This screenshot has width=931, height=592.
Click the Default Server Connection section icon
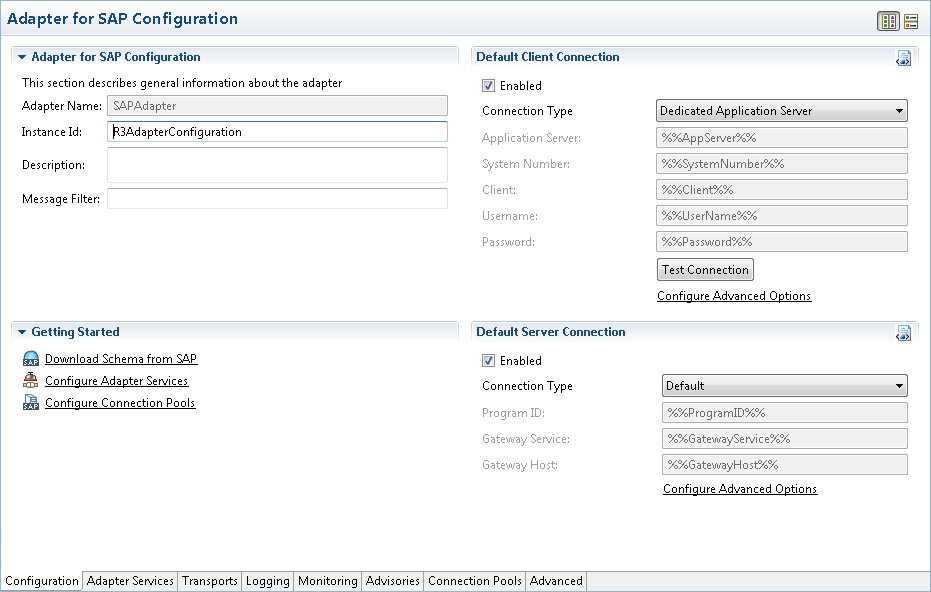(903, 333)
